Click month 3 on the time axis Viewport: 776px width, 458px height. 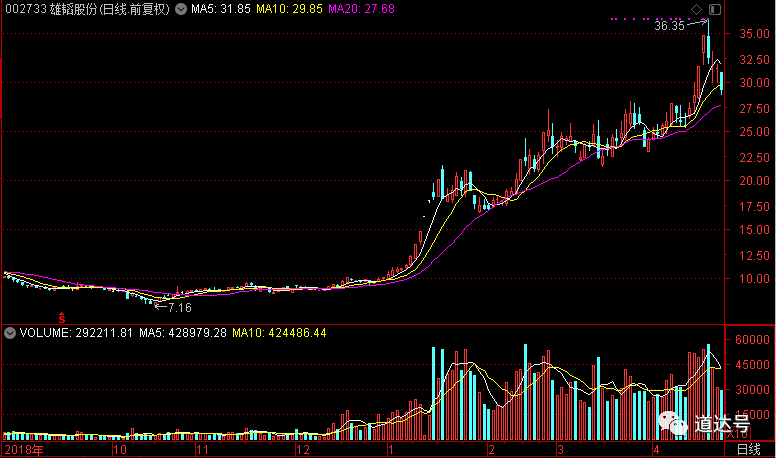pos(560,450)
